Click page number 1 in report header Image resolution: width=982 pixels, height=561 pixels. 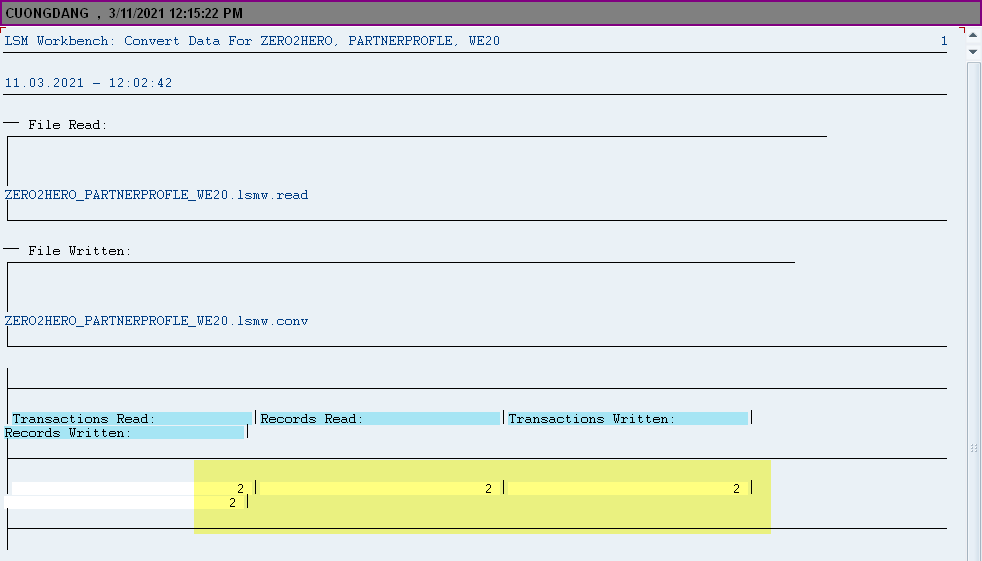tap(943, 41)
